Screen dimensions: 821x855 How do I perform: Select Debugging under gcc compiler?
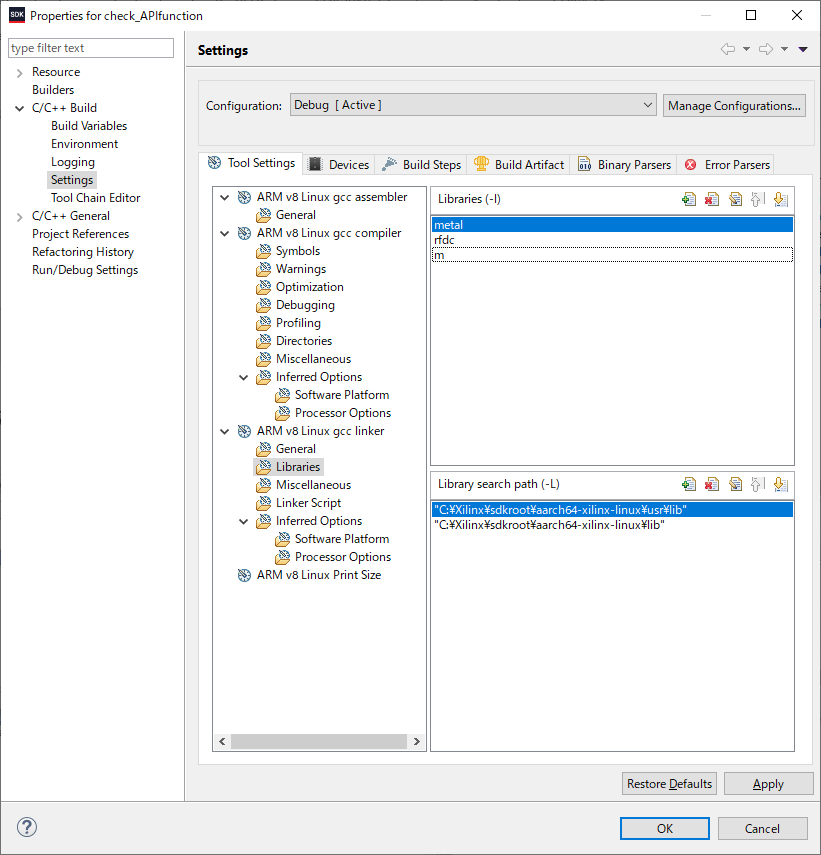coord(305,305)
